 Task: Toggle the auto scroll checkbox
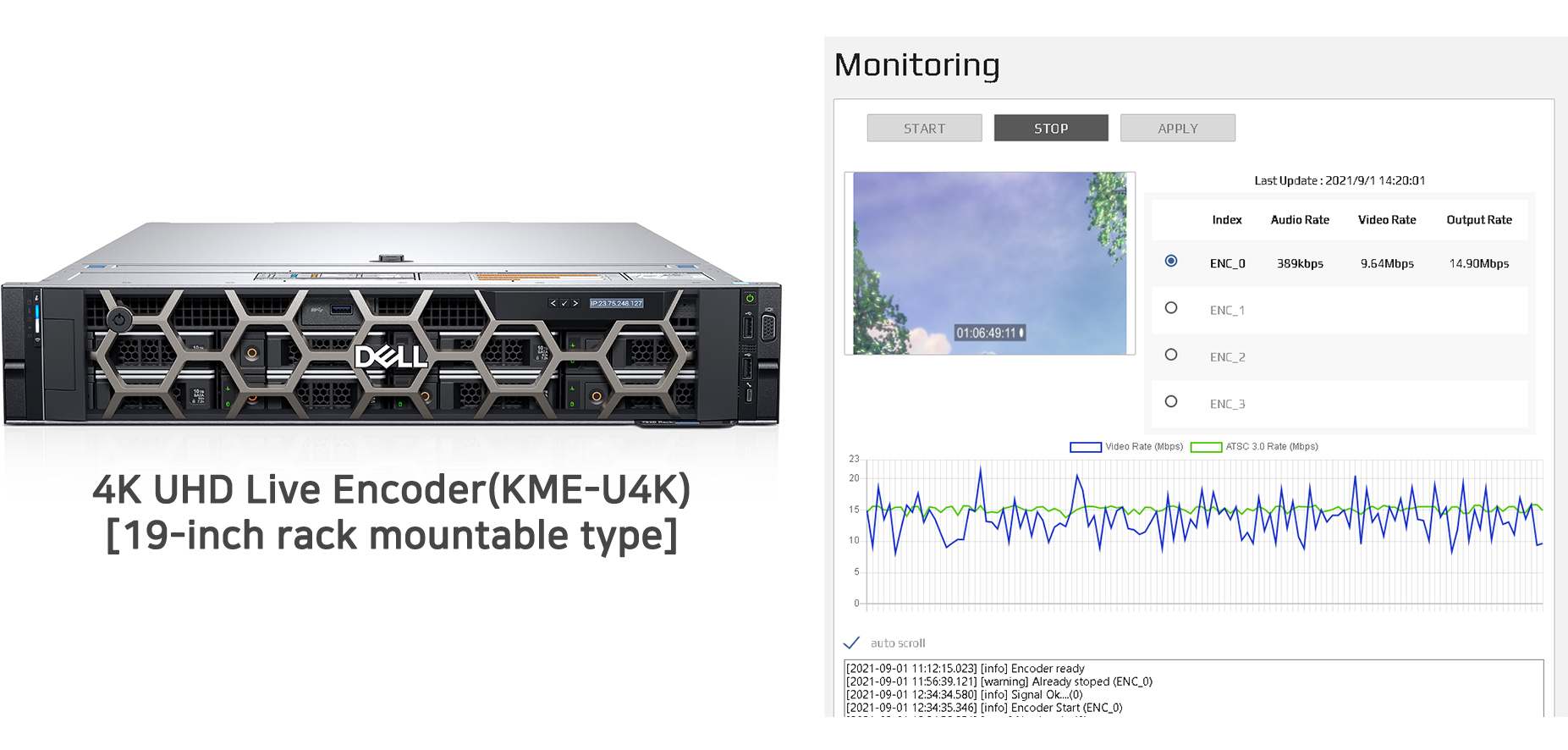tap(852, 642)
